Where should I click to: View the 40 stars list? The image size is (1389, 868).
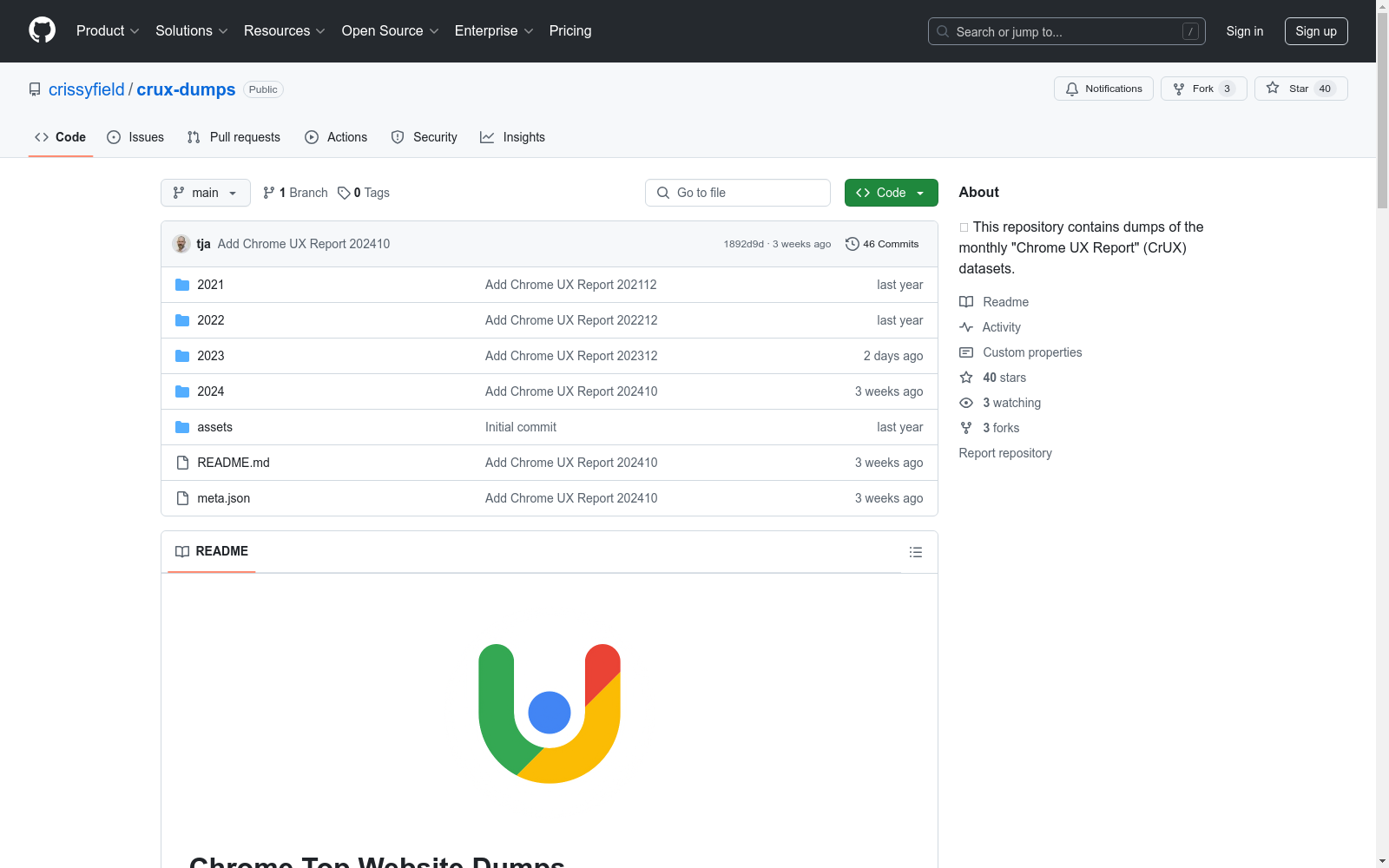coord(993,378)
